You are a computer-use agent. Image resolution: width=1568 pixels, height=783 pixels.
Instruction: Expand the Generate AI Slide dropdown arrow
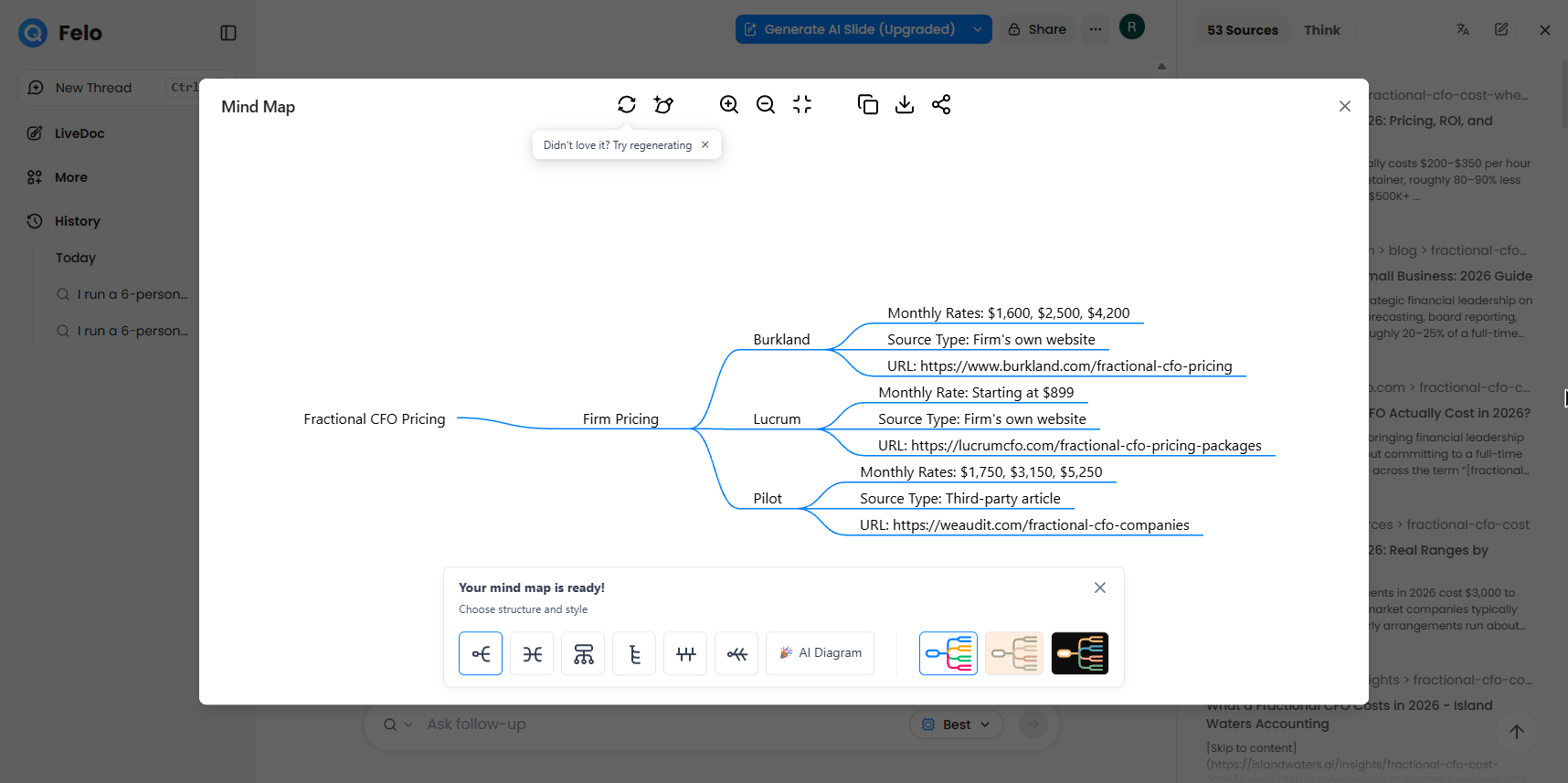pyautogui.click(x=978, y=29)
